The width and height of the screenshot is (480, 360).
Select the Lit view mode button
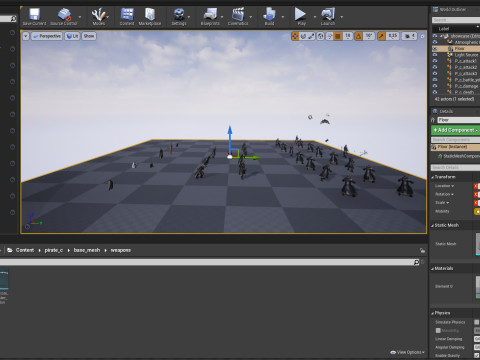[72, 36]
